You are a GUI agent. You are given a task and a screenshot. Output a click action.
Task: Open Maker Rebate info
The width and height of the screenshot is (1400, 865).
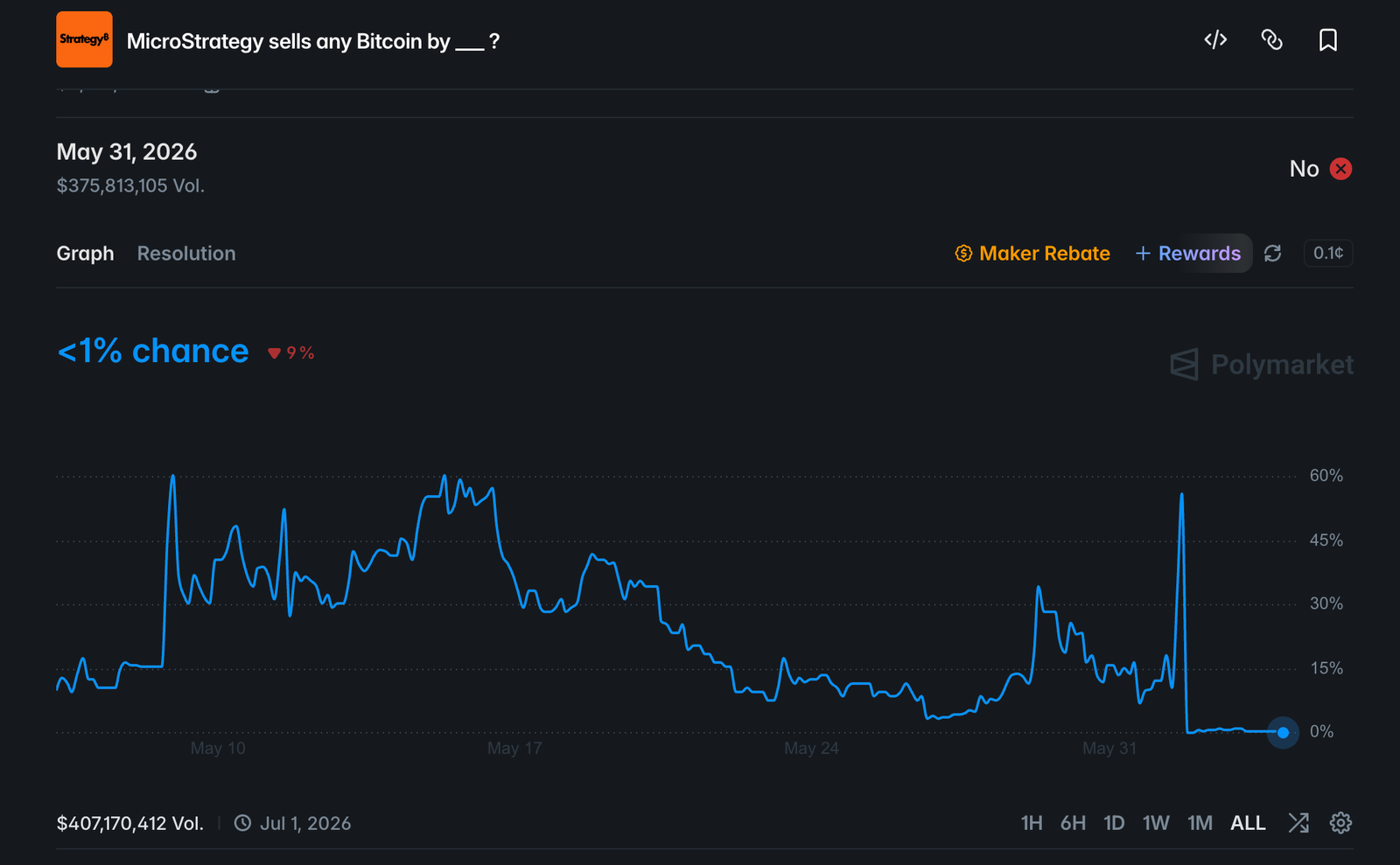pyautogui.click(x=1032, y=254)
